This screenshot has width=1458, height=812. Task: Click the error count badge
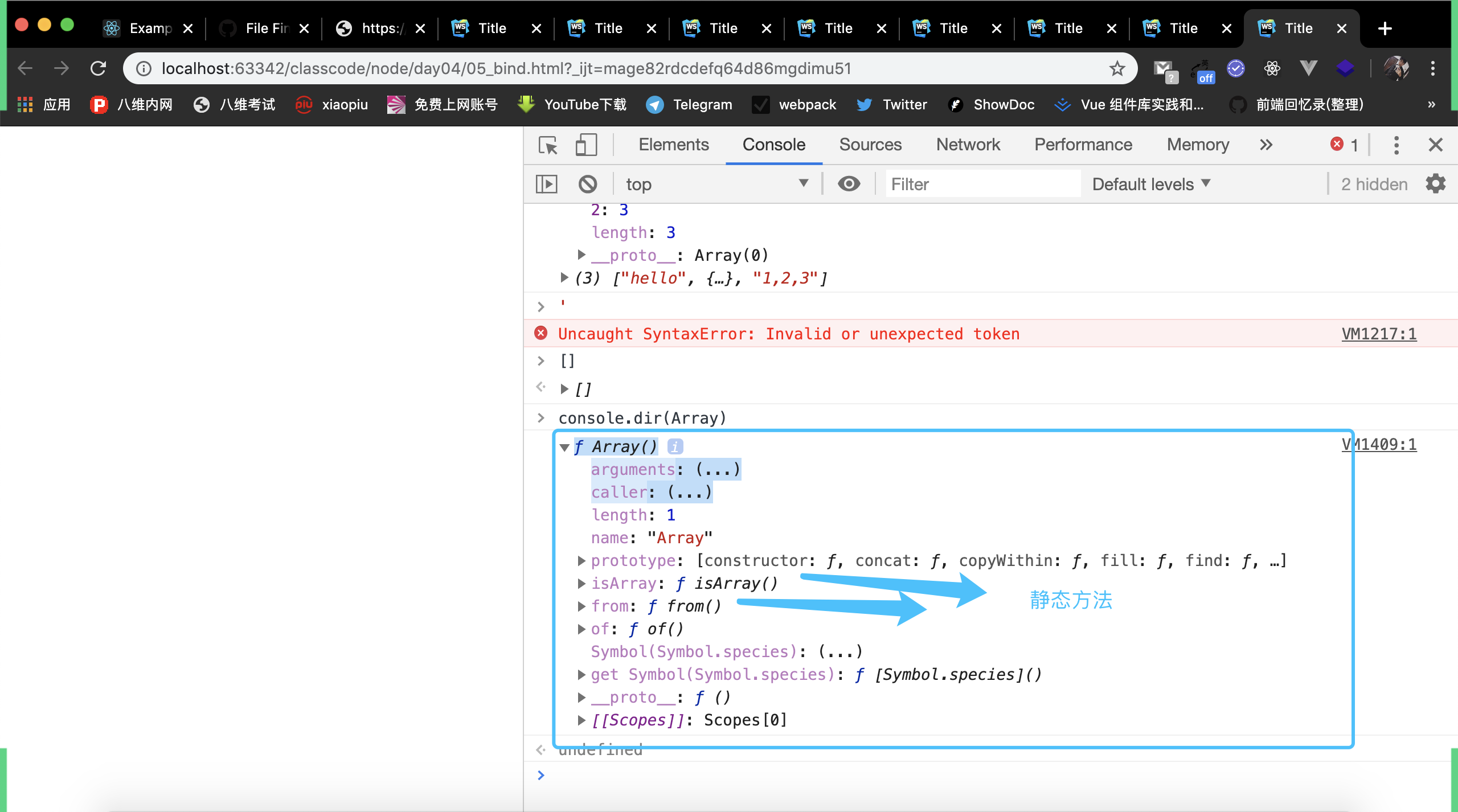pos(1344,145)
